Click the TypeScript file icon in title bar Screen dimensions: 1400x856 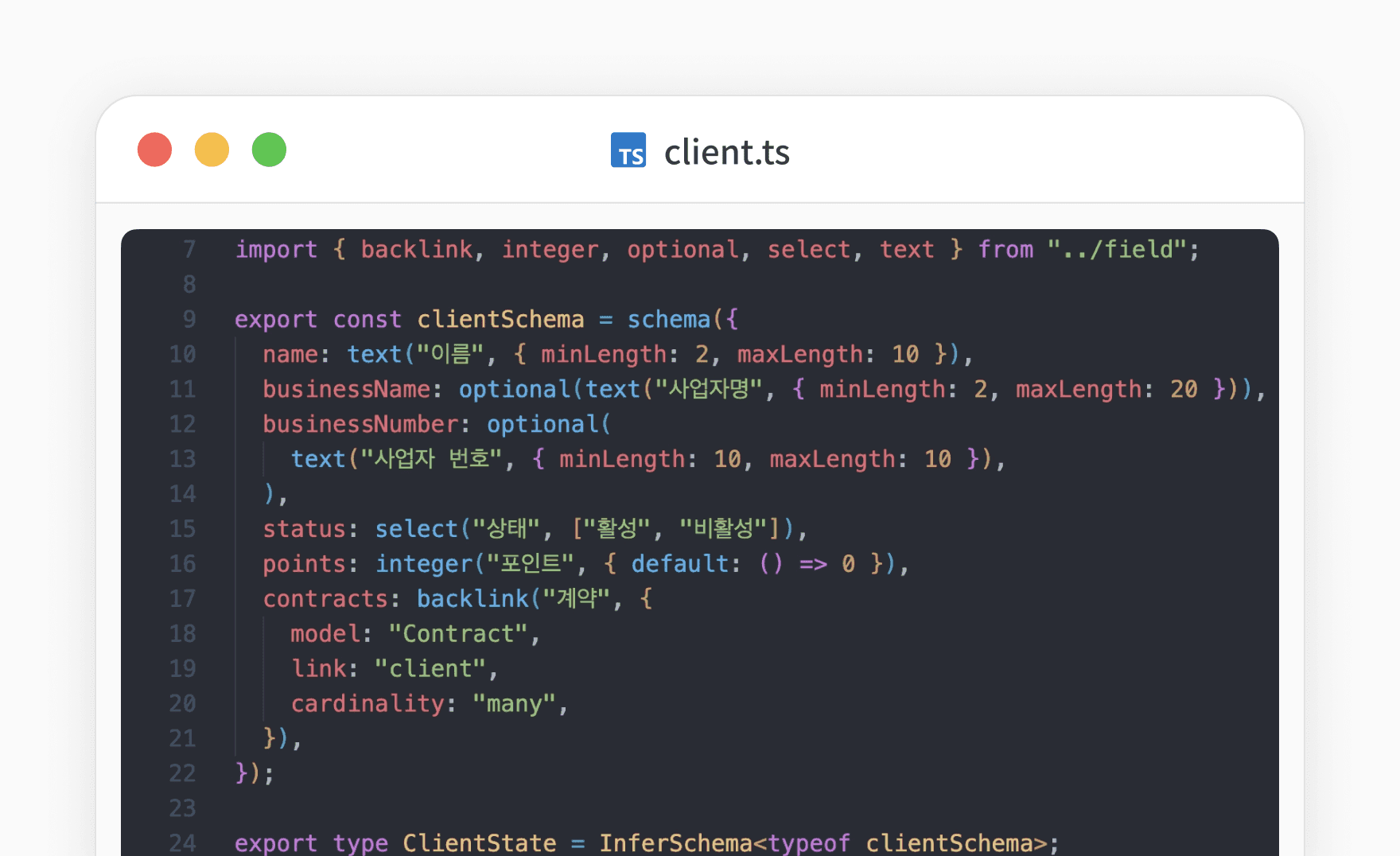[x=628, y=150]
